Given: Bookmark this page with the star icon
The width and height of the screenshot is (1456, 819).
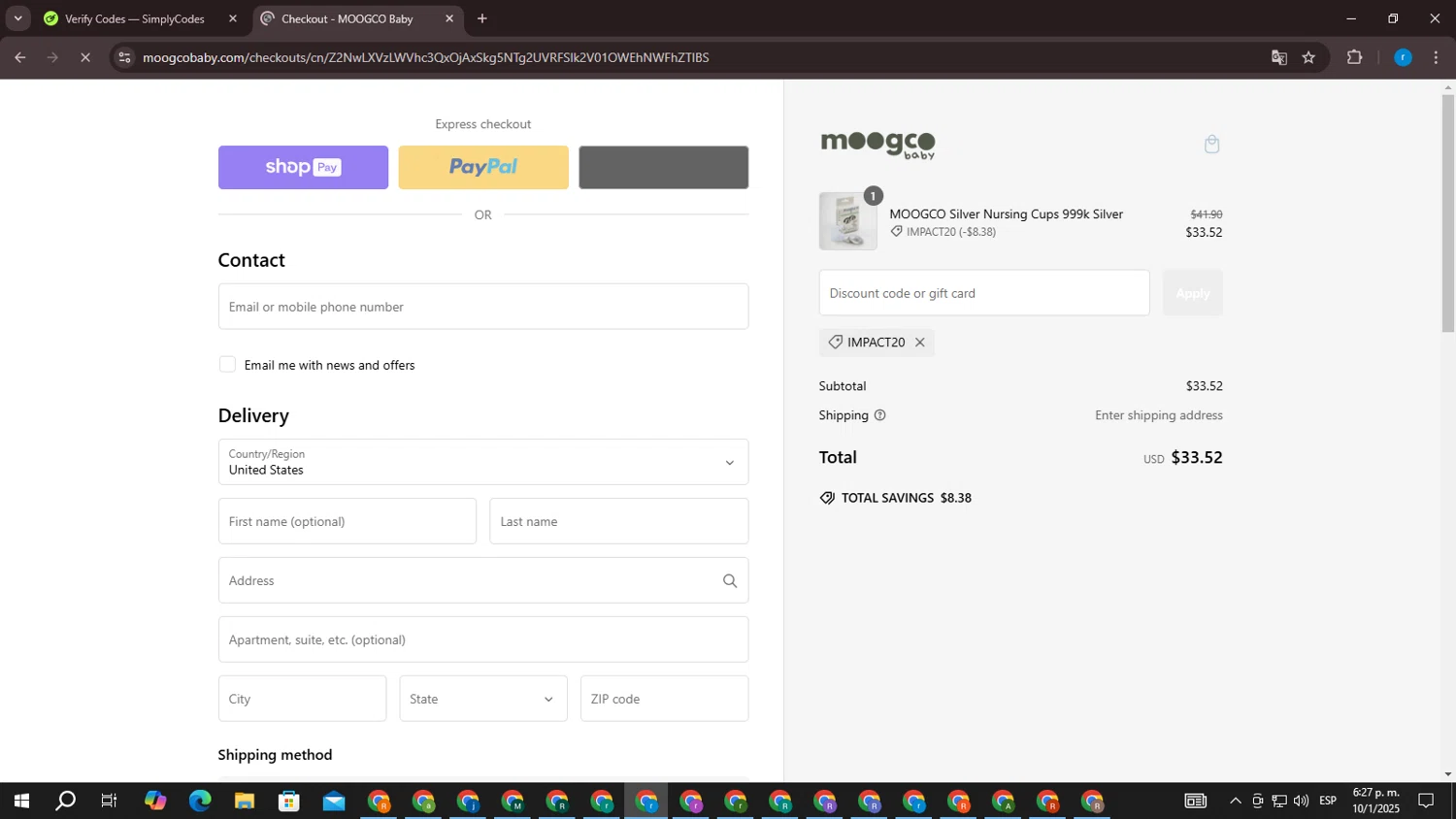Looking at the screenshot, I should pyautogui.click(x=1308, y=58).
